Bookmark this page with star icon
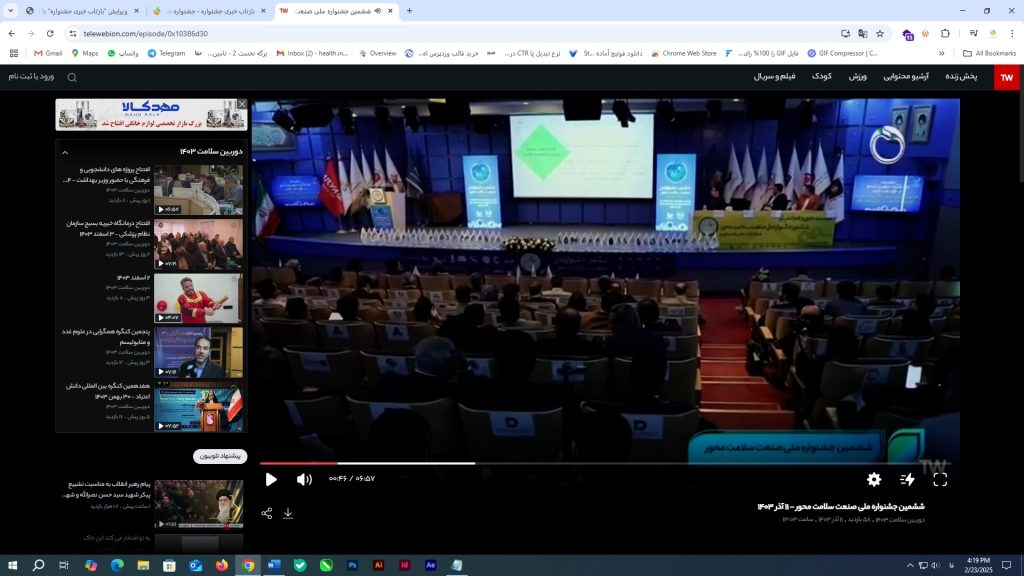1024x576 pixels. click(x=880, y=33)
